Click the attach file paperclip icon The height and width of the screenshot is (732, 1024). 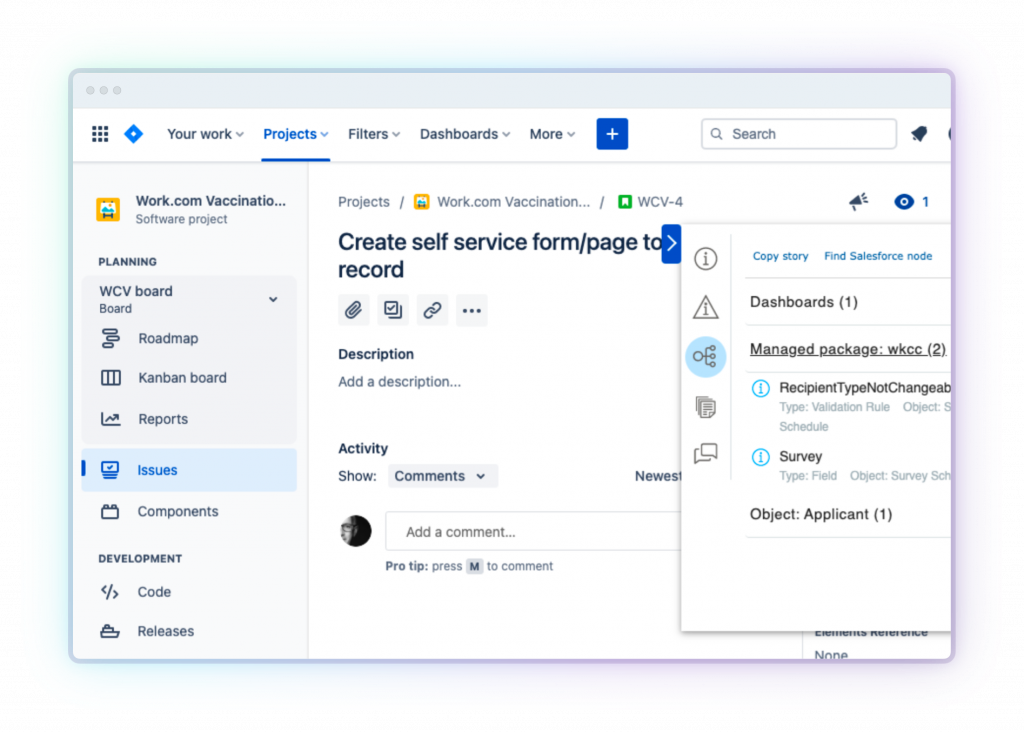click(x=353, y=310)
